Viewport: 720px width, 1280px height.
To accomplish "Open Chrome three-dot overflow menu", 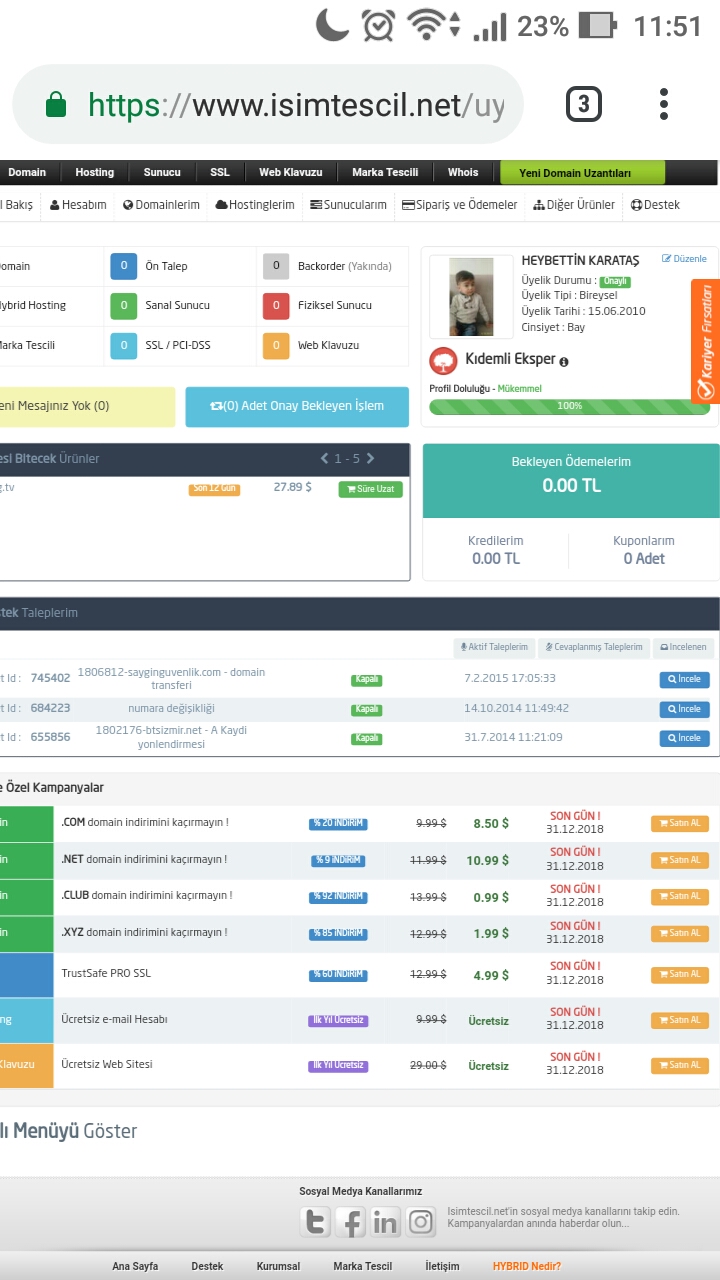I will tap(664, 104).
